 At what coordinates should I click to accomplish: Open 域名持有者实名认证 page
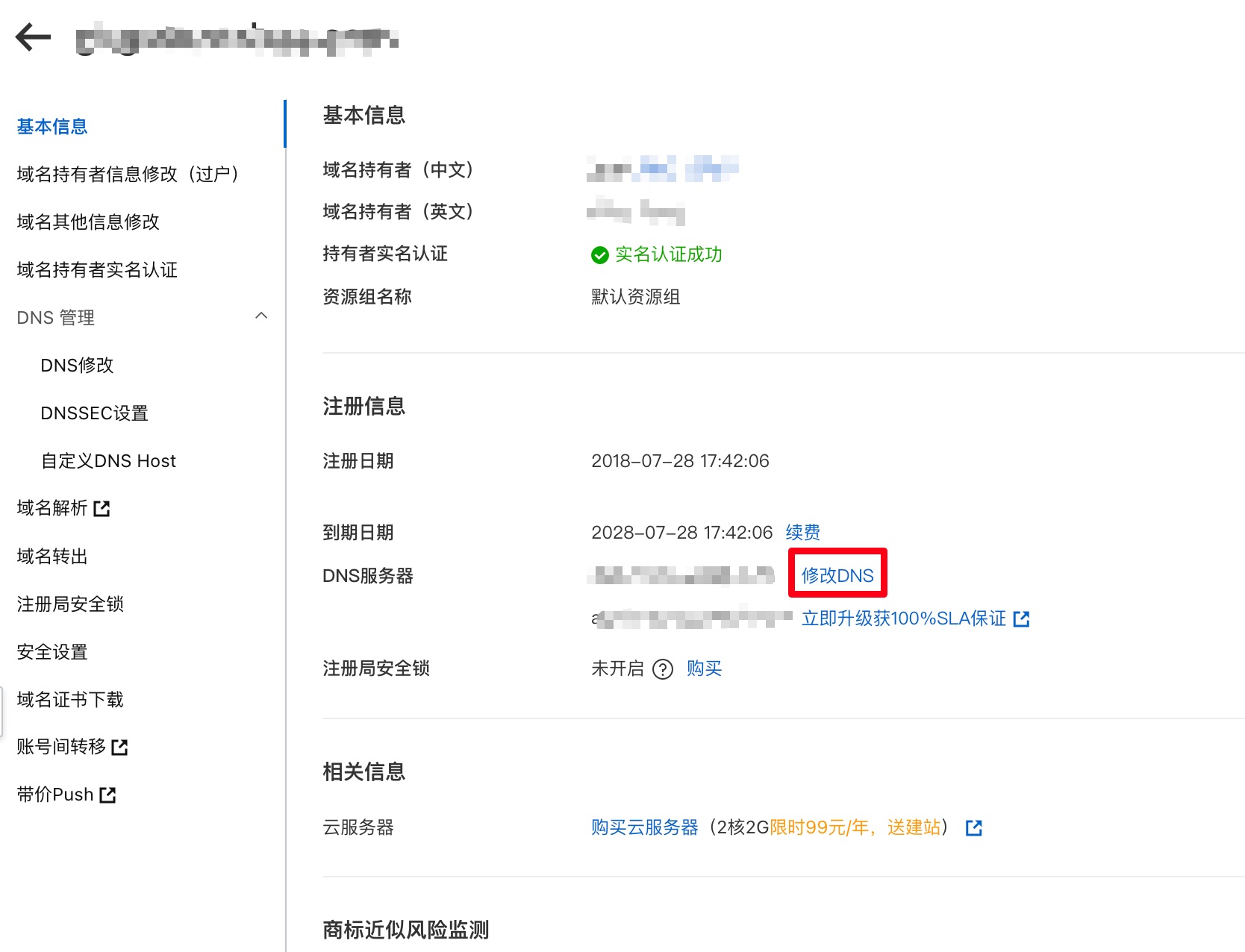[97, 270]
